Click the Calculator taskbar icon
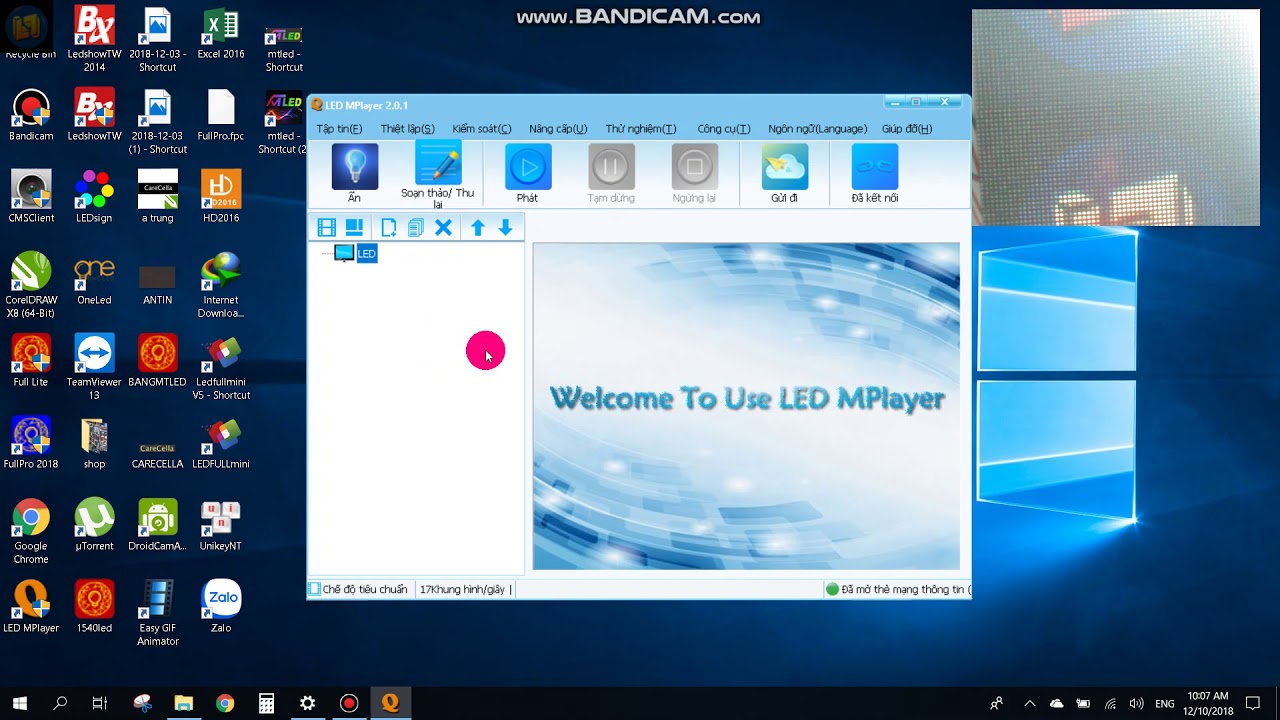 266,703
